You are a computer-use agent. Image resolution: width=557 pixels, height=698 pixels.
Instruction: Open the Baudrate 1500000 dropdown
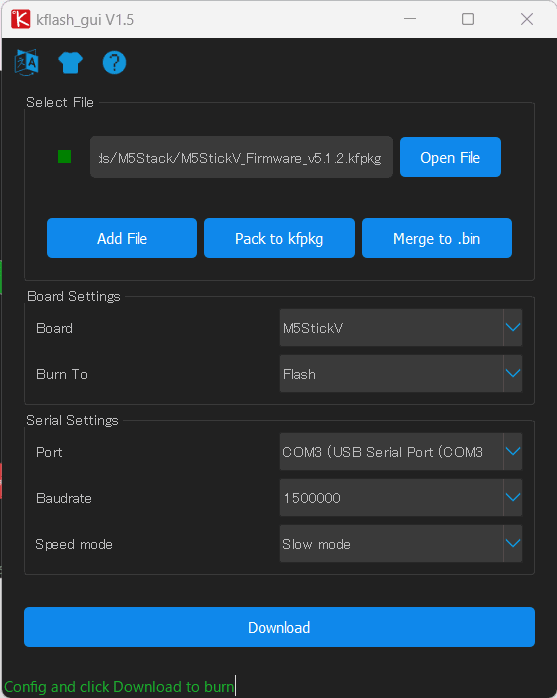(401, 498)
